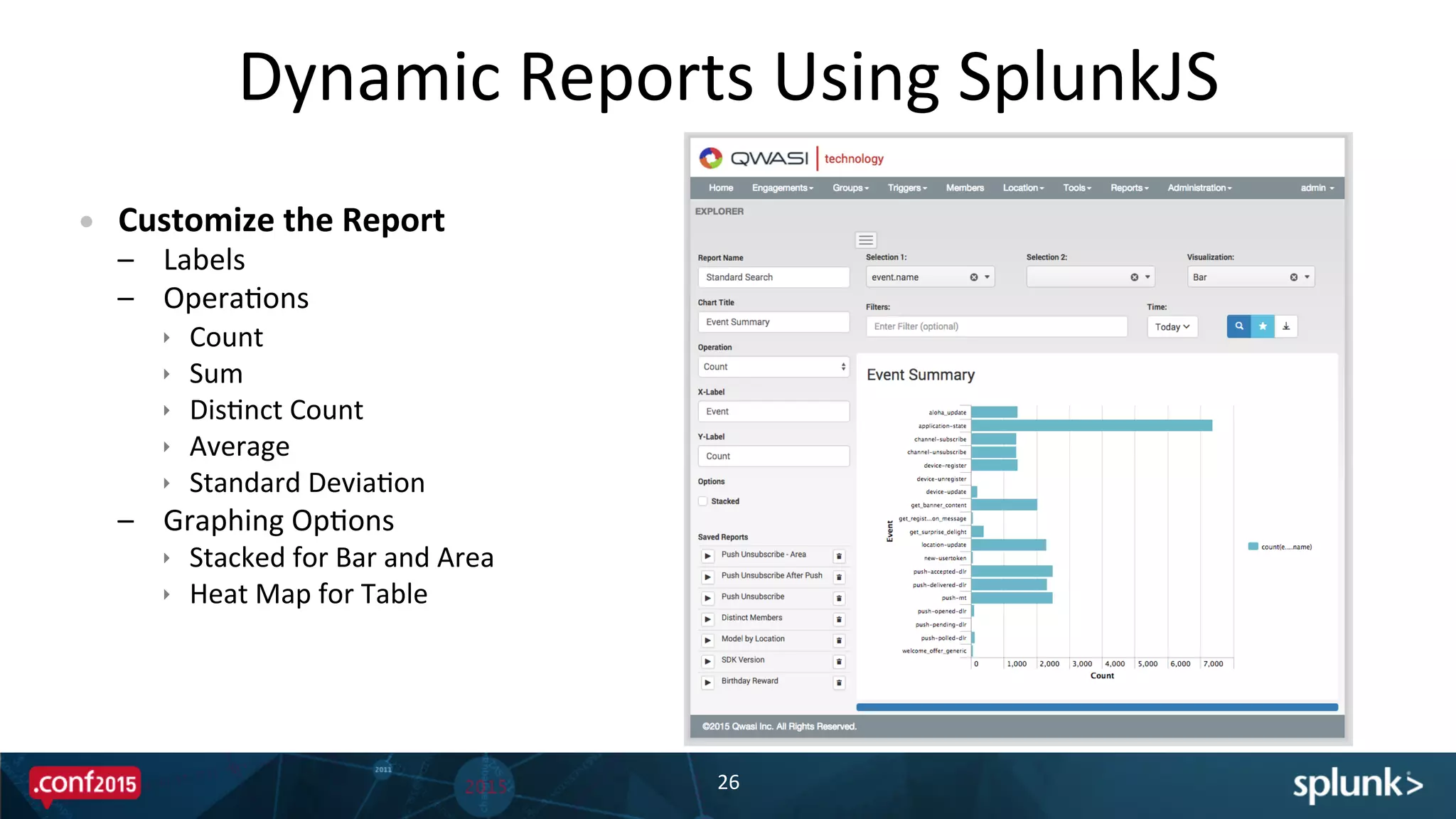Go to the Home menu item
Viewport: 1456px width, 819px height.
click(721, 188)
